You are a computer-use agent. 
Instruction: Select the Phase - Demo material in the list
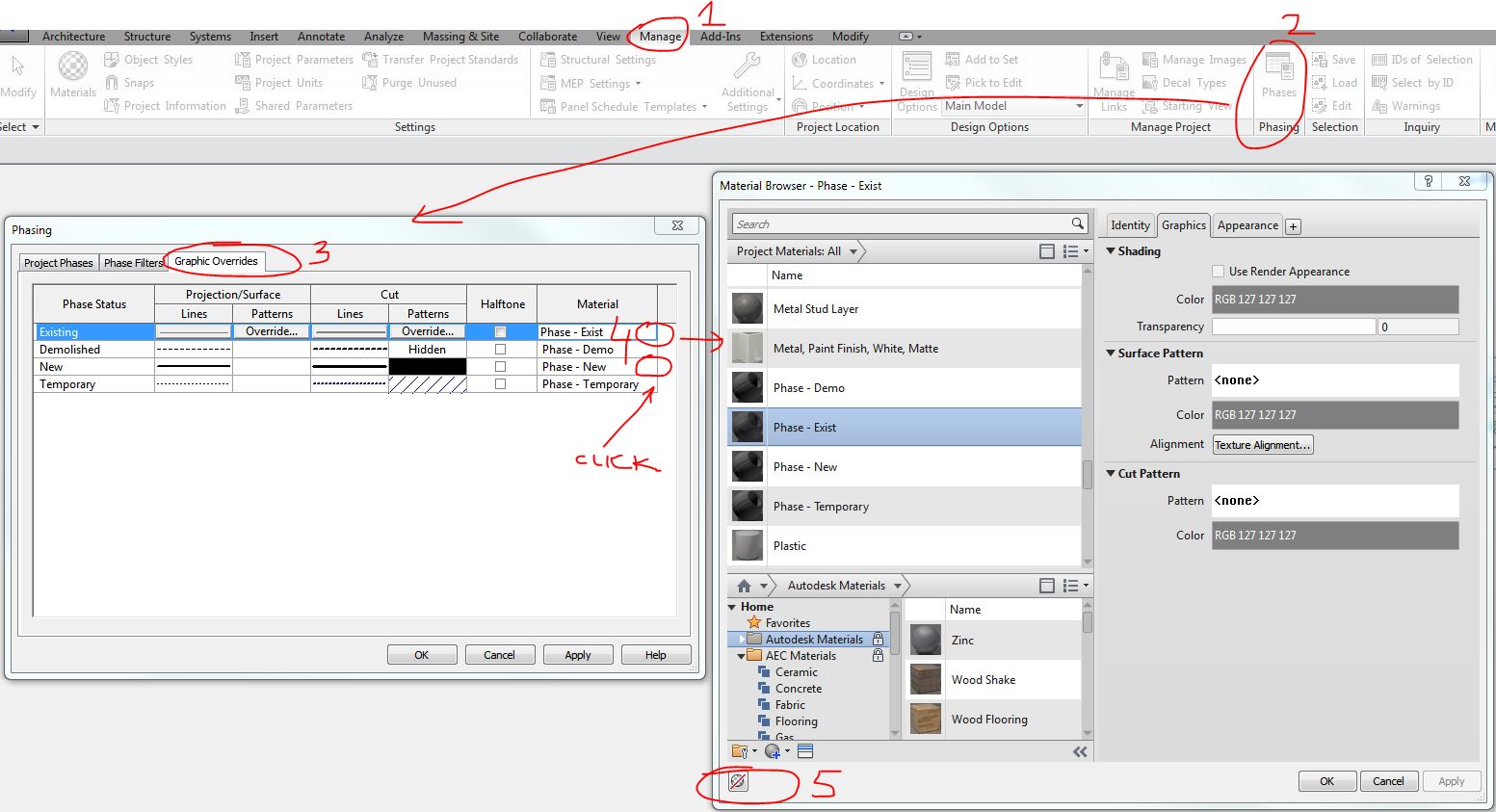[x=905, y=388]
